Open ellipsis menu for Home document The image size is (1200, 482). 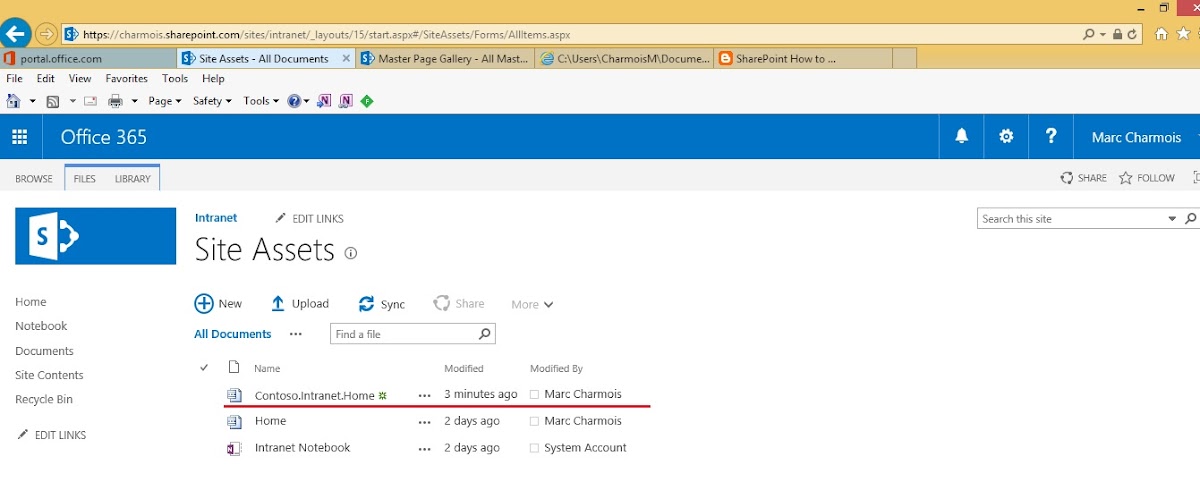pos(425,422)
